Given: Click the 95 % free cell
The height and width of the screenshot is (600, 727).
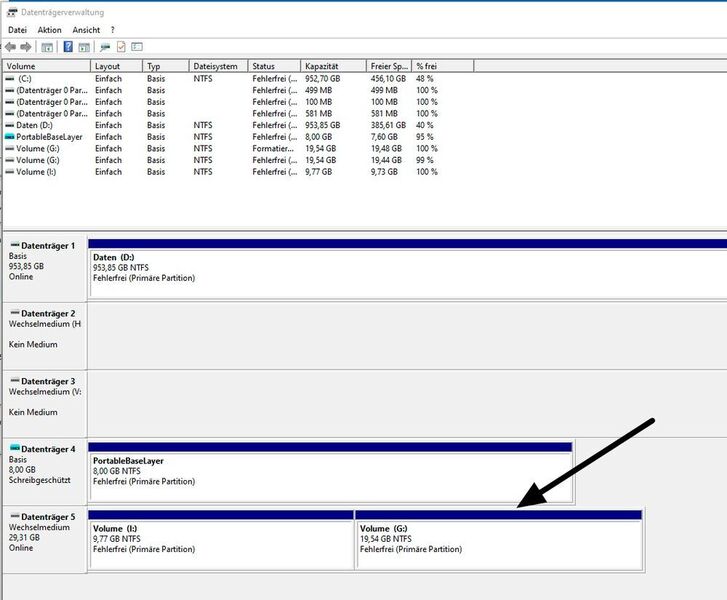Looking at the screenshot, I should tap(425, 137).
